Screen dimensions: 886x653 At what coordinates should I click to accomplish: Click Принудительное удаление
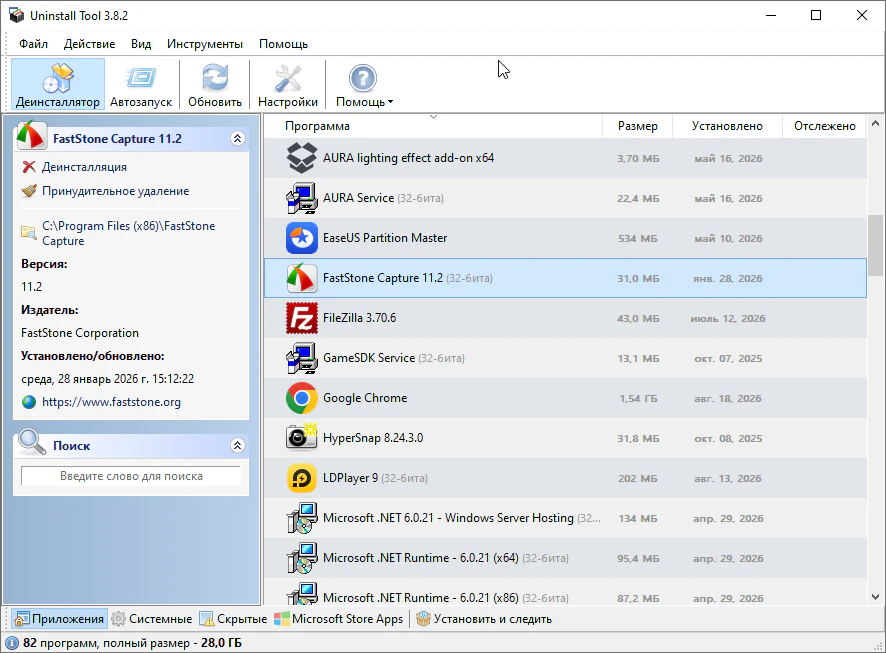tap(115, 191)
